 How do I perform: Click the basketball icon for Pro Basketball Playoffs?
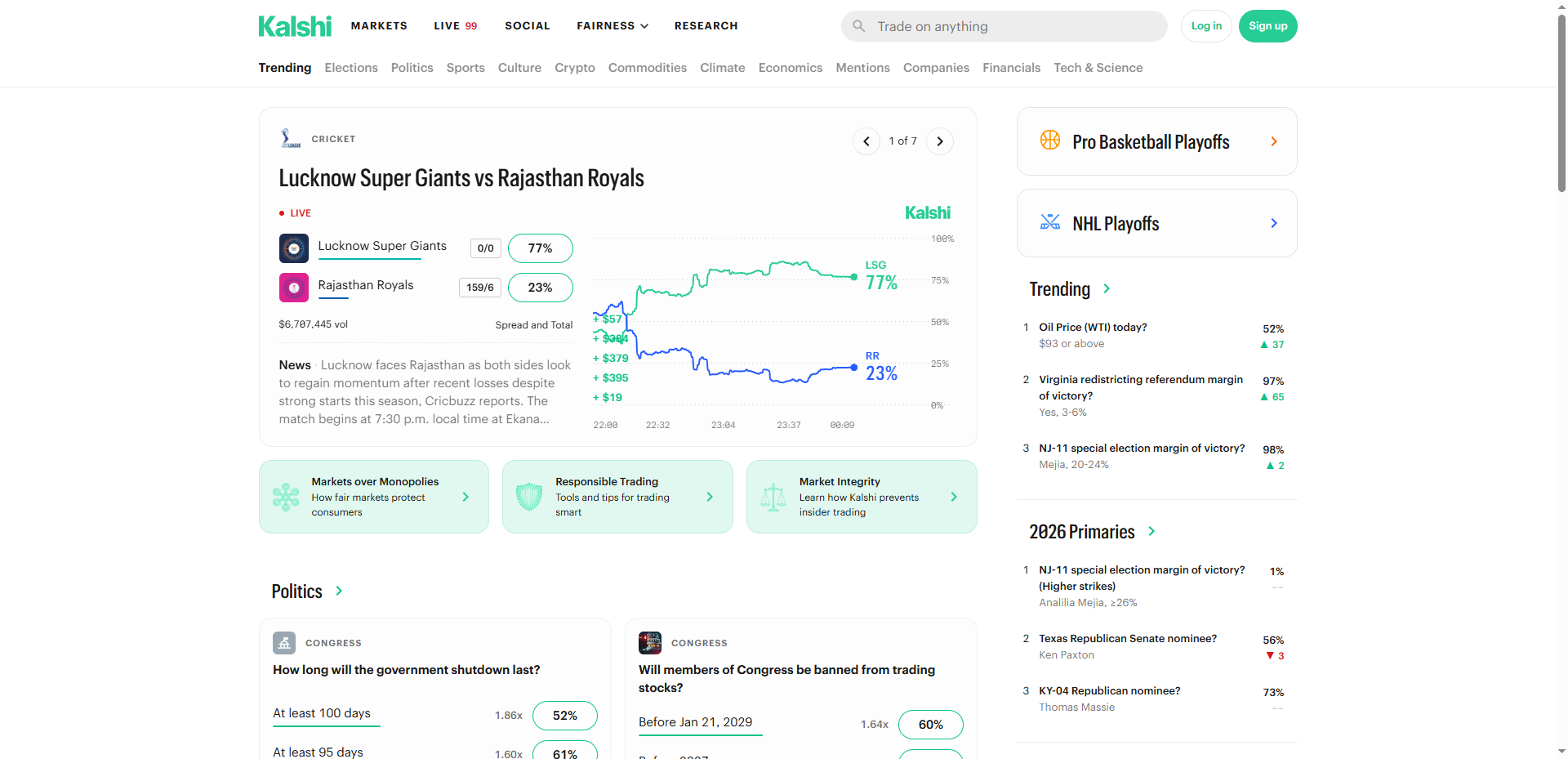point(1049,141)
